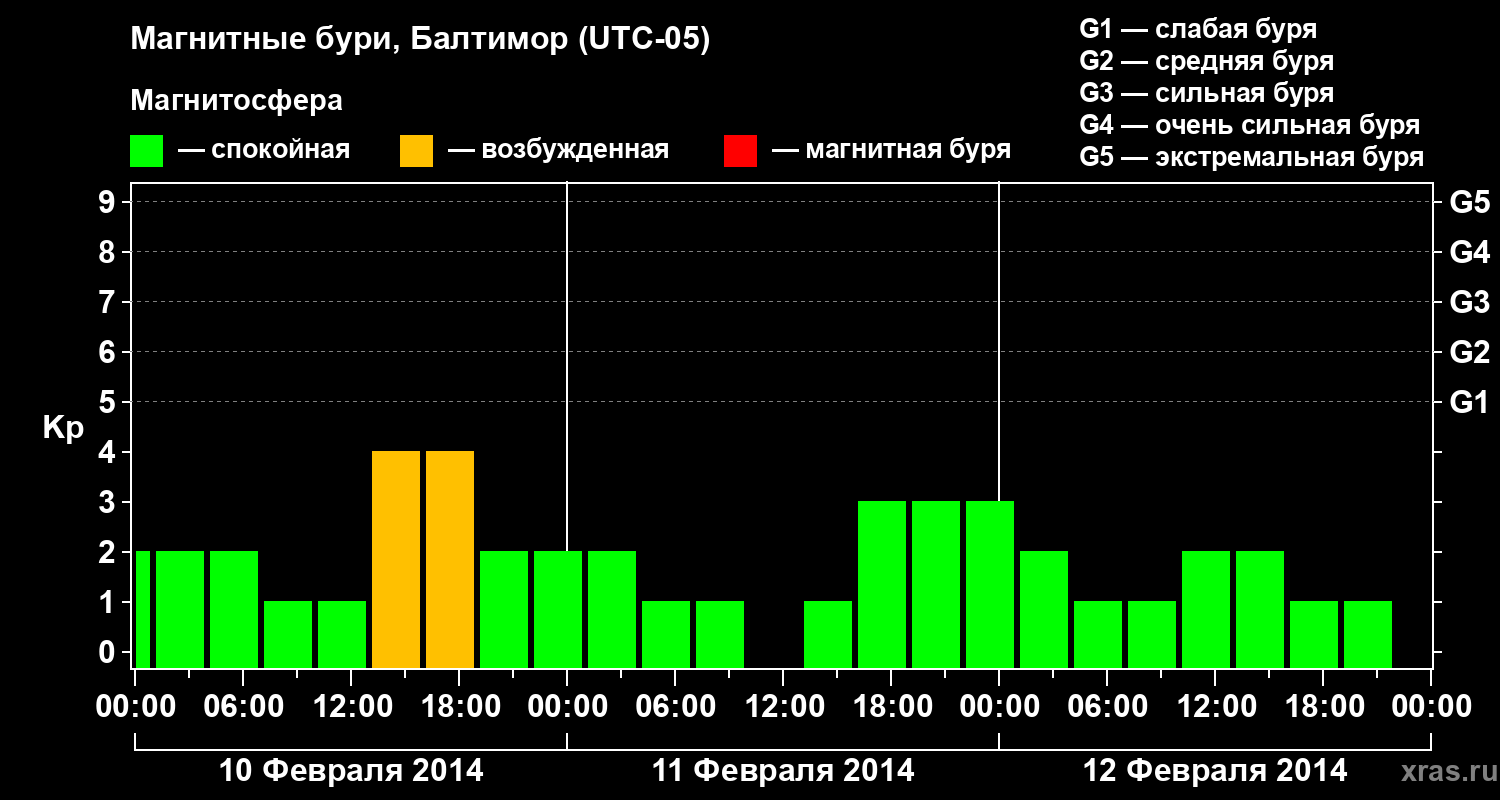Click the 'Kp' axis title

coord(63,429)
